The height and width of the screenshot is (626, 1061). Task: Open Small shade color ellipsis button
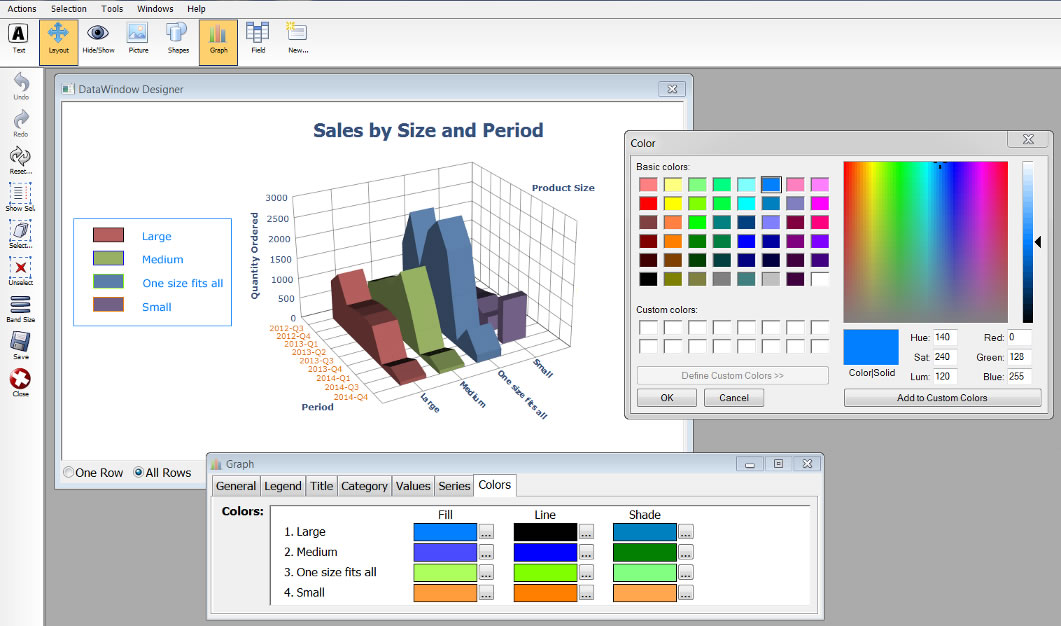[x=686, y=593]
